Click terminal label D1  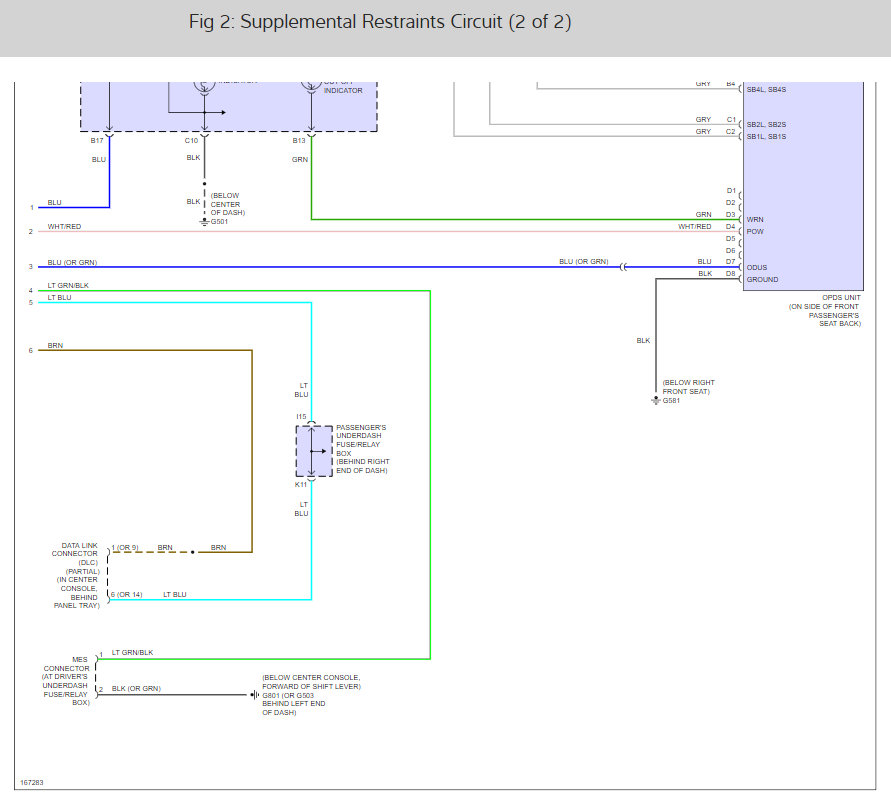pos(731,190)
